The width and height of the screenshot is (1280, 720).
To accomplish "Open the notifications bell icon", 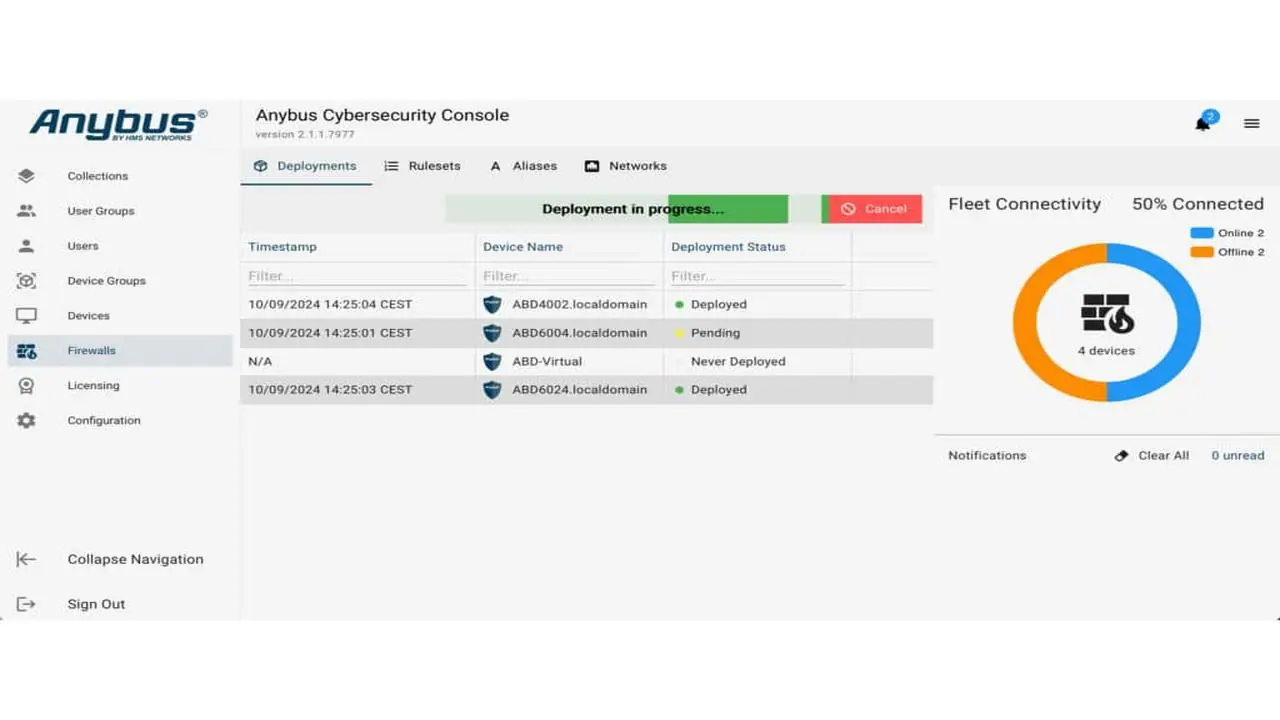I will click(1203, 124).
